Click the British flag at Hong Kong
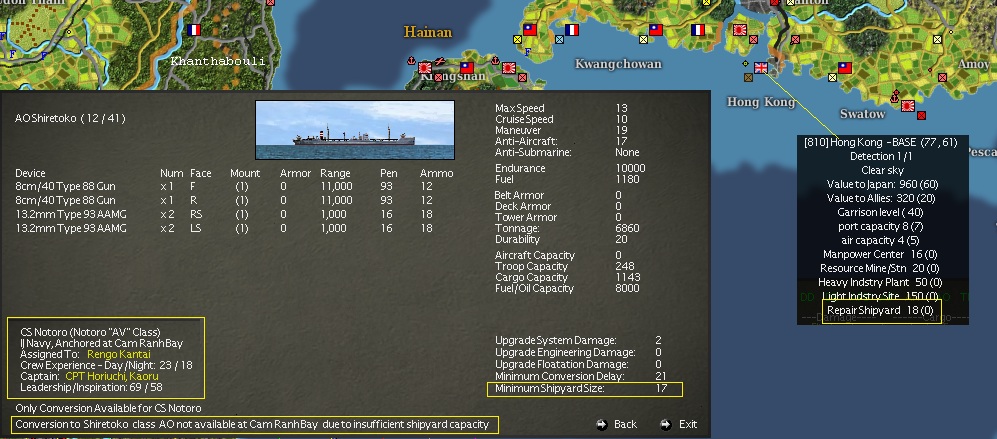This screenshot has width=997, height=439. click(761, 67)
